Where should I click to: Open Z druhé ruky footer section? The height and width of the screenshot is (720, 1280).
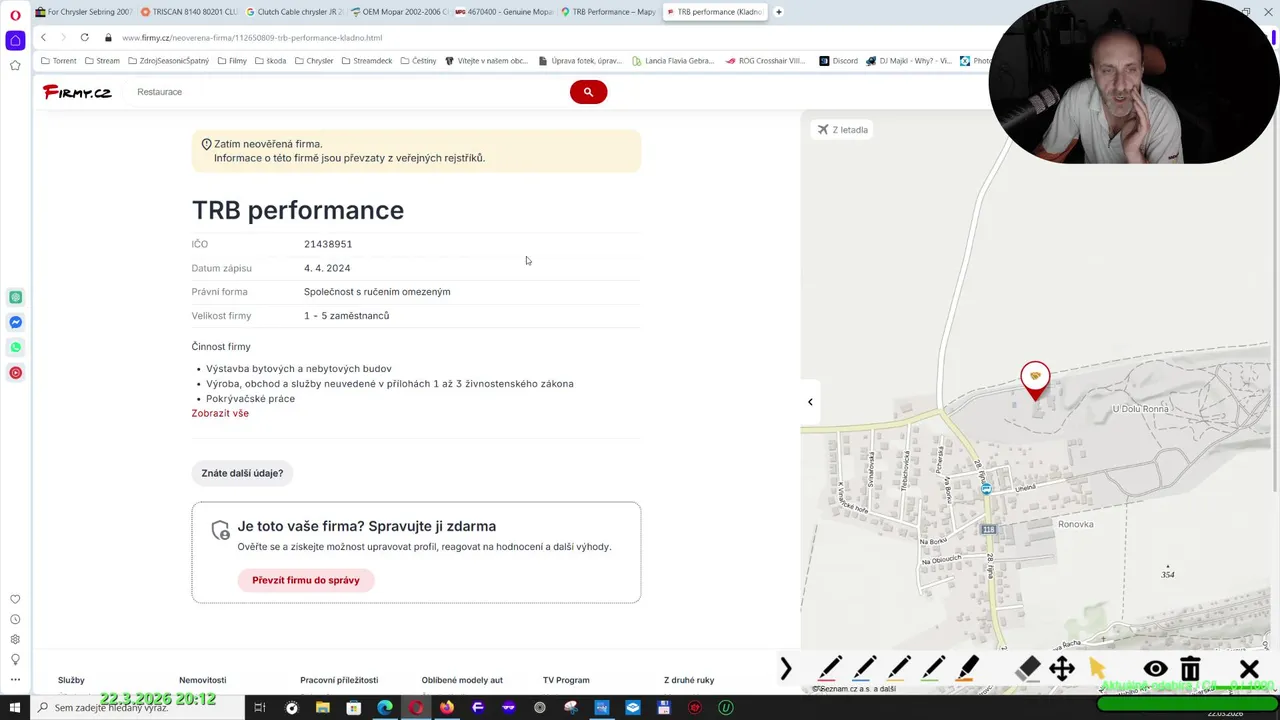click(x=689, y=680)
